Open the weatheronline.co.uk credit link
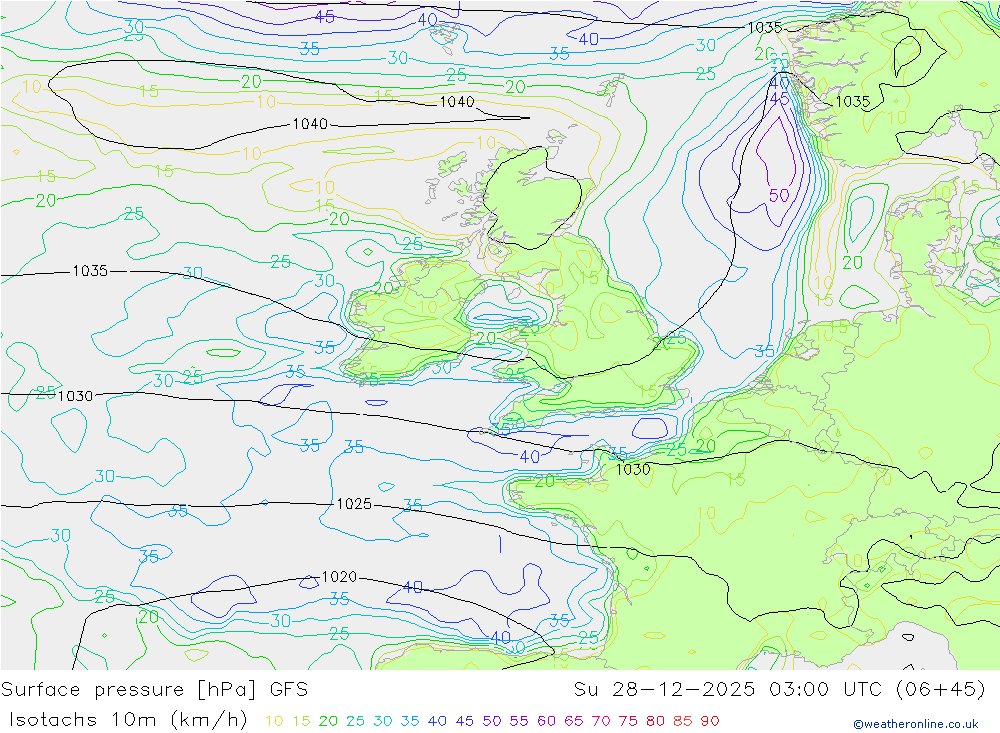This screenshot has width=1000, height=733. coord(916,724)
